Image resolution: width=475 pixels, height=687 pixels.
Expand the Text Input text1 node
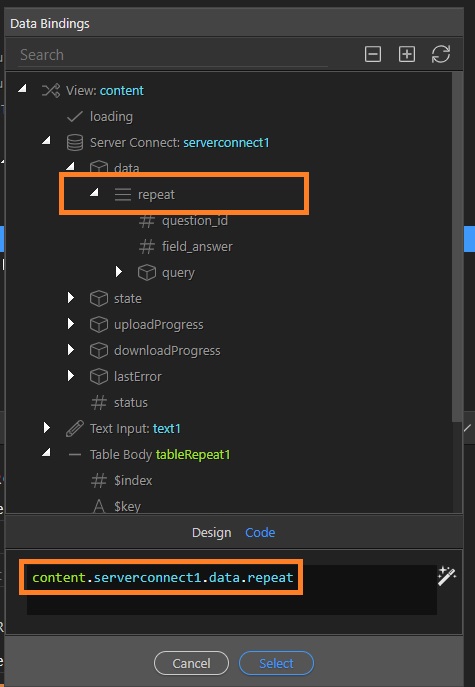[x=46, y=428]
